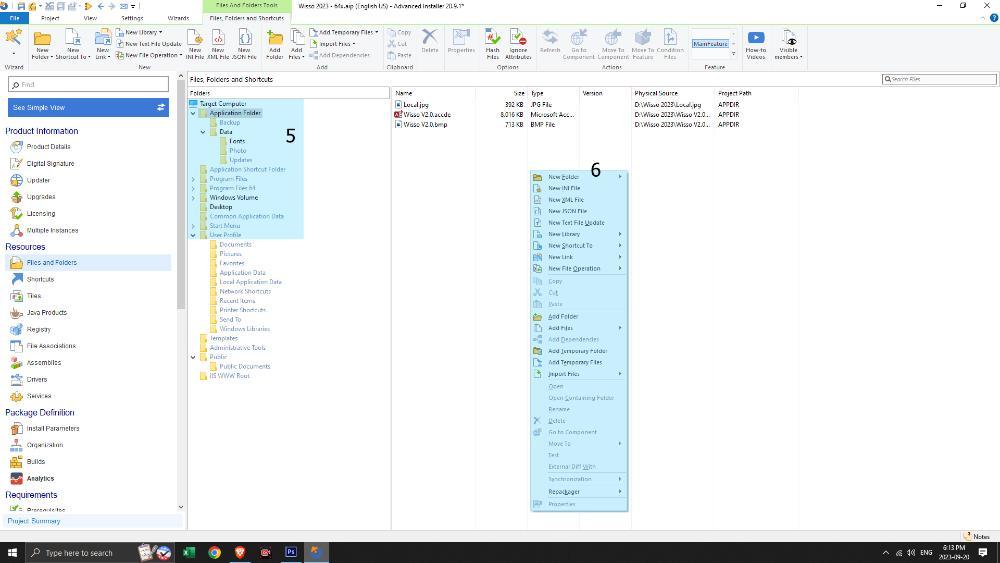Collapse the Public folder node
Image resolution: width=1000 pixels, height=563 pixels.
tap(193, 357)
